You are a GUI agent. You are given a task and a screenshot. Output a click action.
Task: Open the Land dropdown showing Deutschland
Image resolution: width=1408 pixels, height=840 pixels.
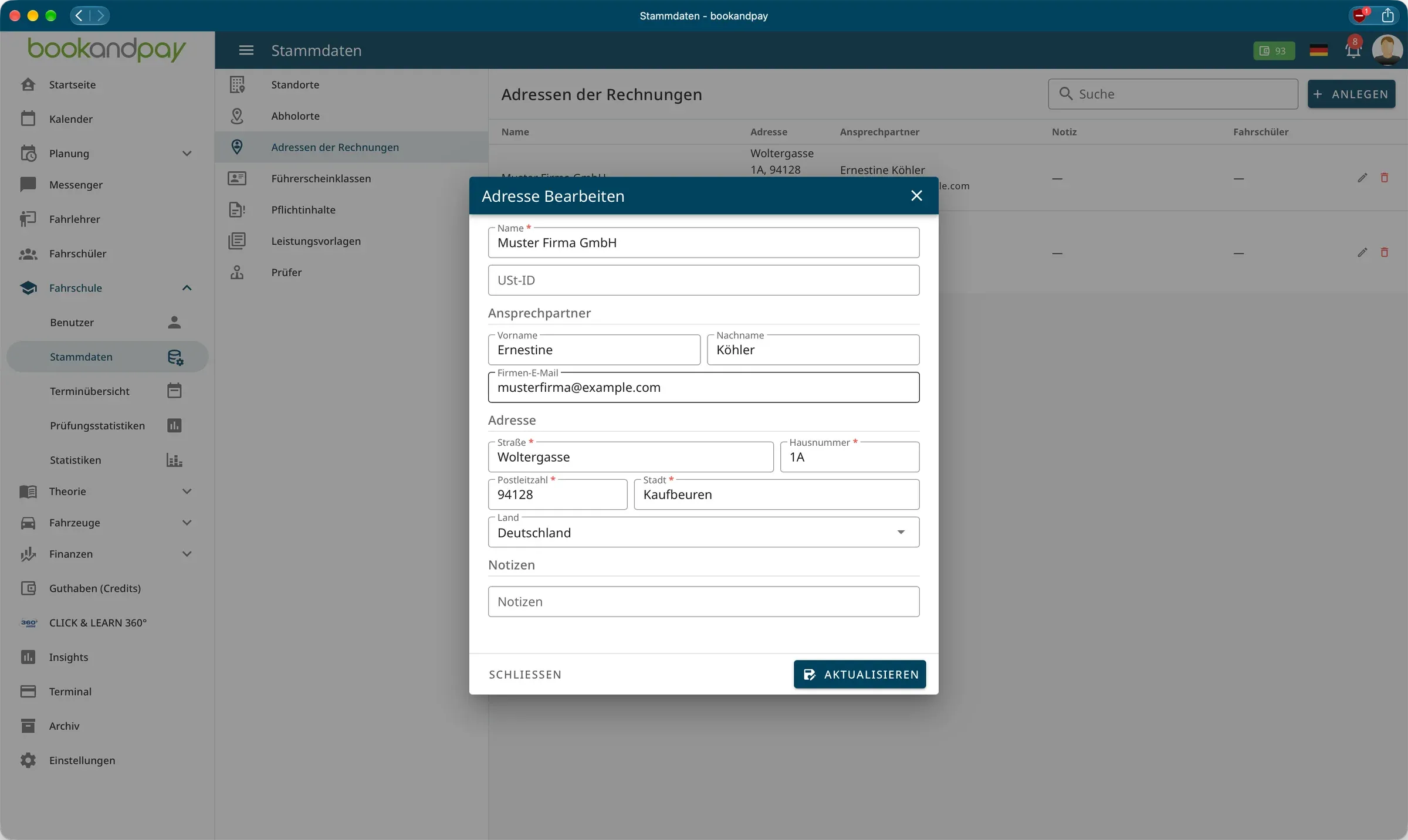click(703, 532)
